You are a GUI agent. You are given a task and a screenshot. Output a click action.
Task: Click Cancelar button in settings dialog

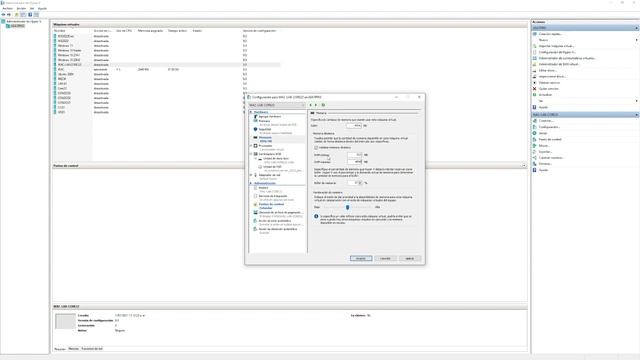(x=385, y=258)
